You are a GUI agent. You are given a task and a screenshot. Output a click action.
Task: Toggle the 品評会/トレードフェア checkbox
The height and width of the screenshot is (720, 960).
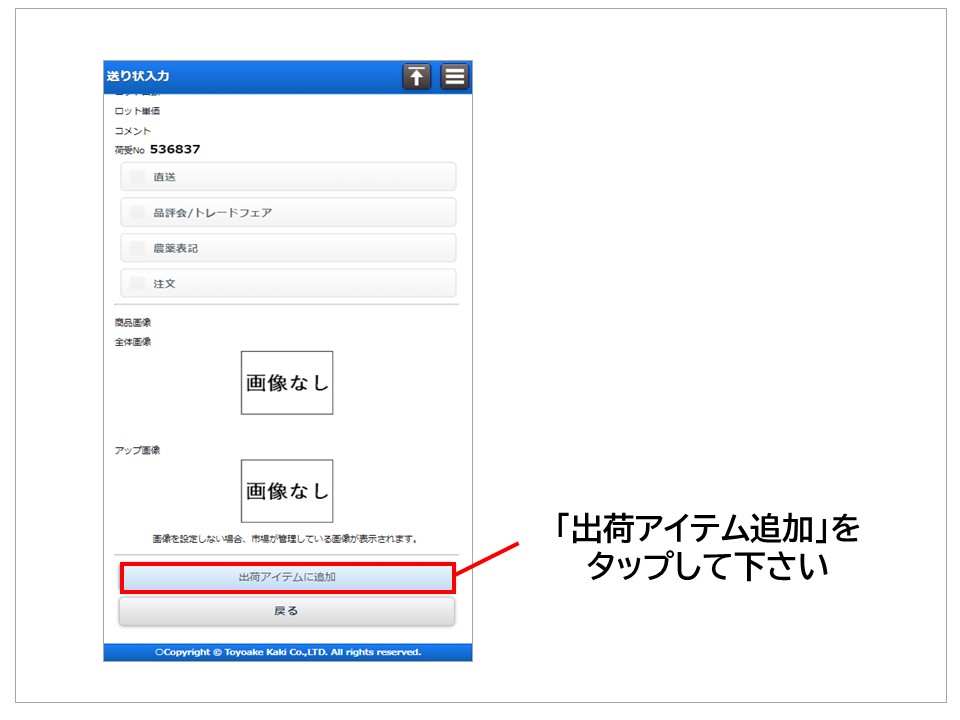click(138, 213)
